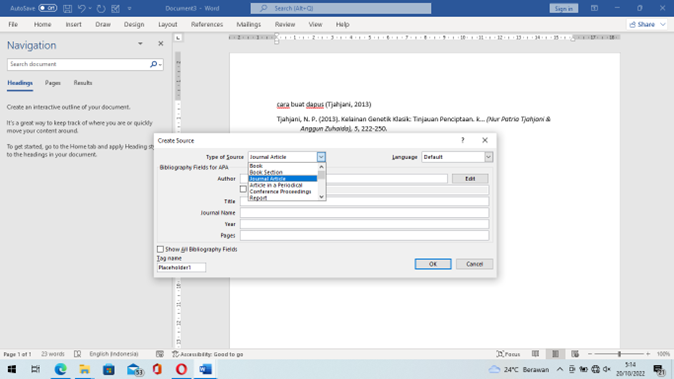Screen dimensions: 674x379
Task: Click the Pages field
Action: coord(365,235)
